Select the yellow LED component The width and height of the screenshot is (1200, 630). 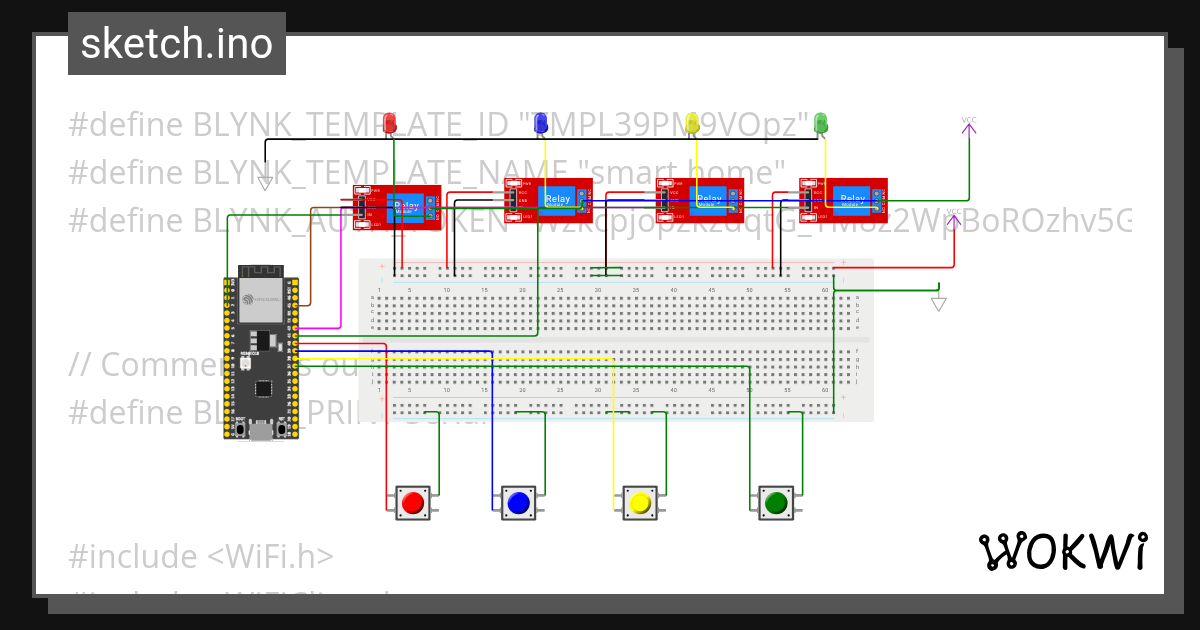(690, 122)
